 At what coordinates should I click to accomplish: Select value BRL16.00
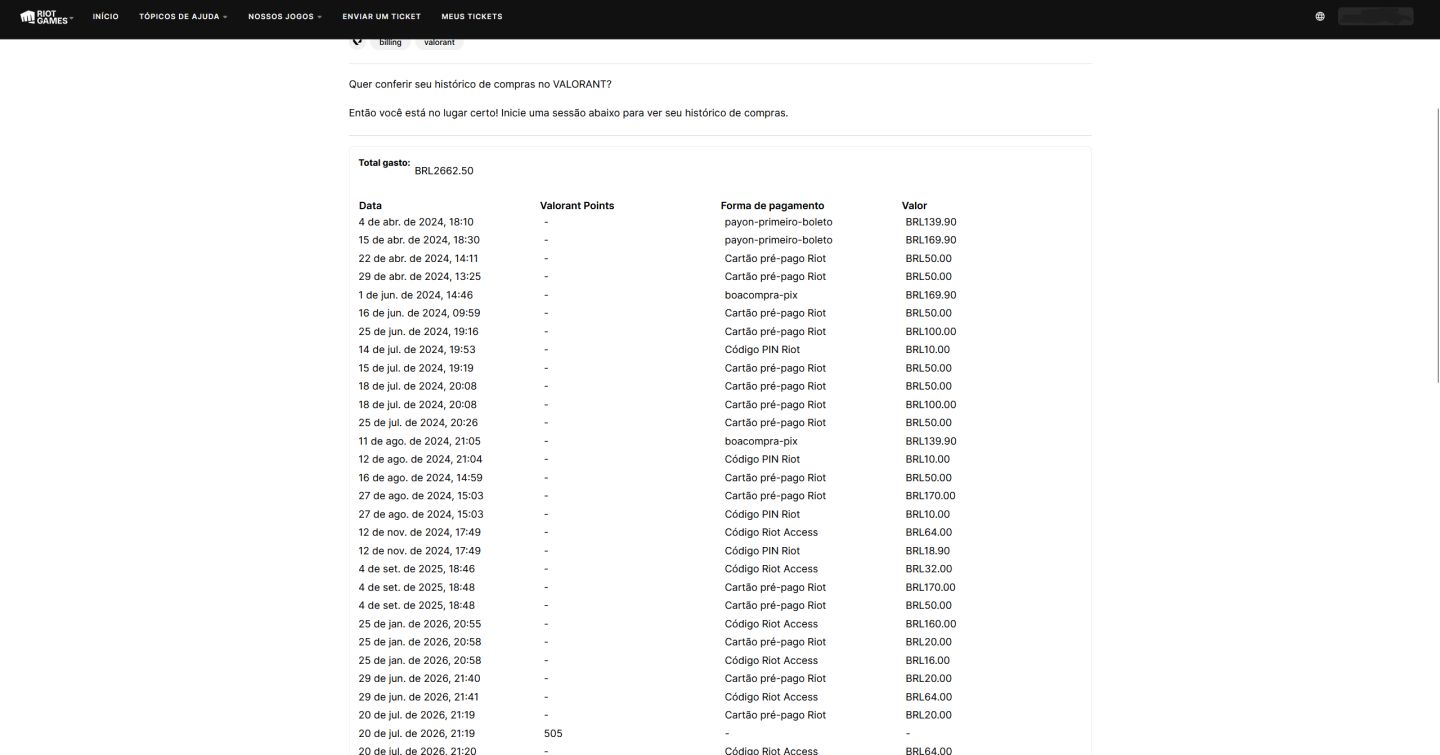tap(928, 661)
